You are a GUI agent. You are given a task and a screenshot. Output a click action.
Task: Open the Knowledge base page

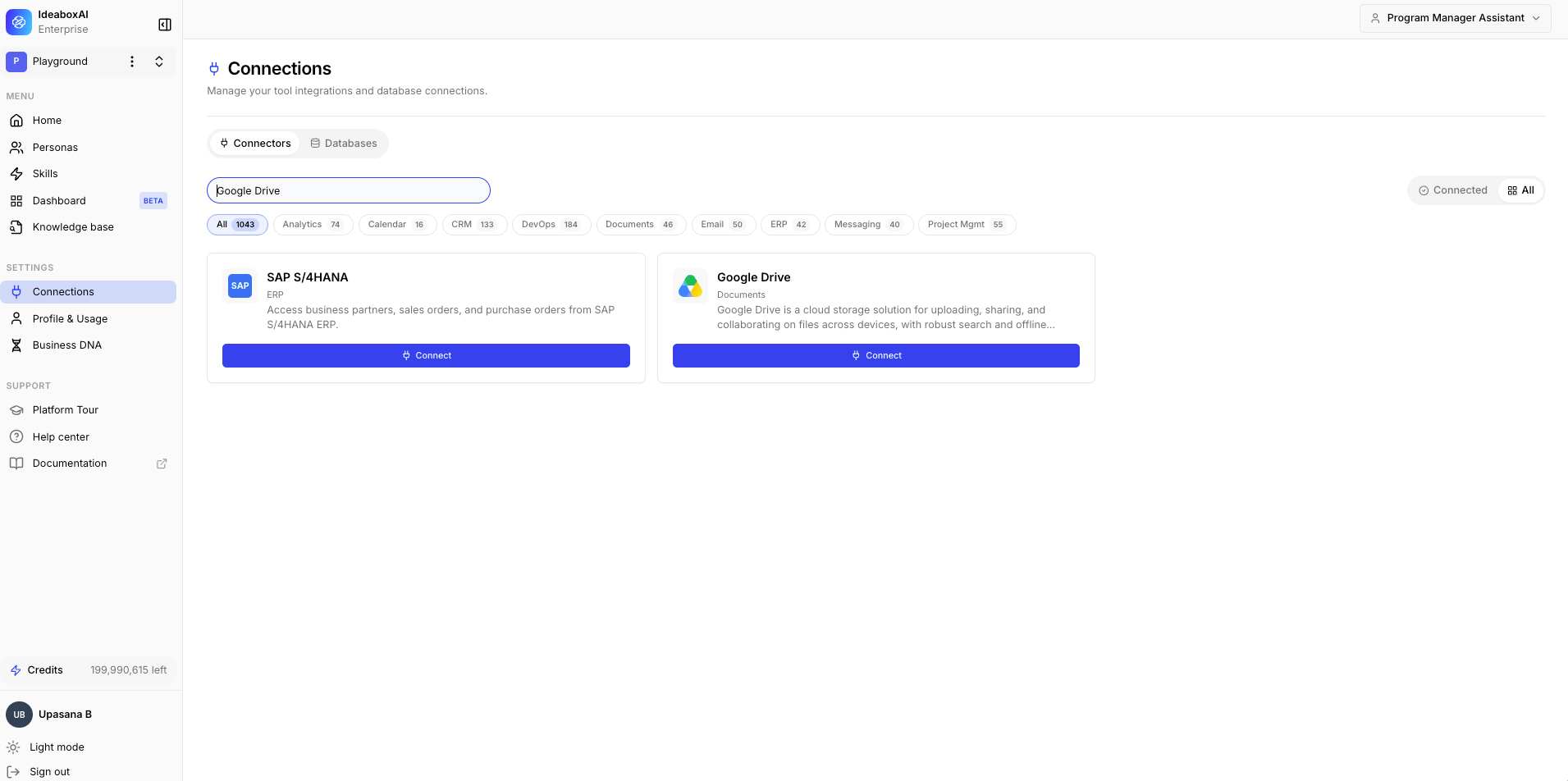(89, 227)
